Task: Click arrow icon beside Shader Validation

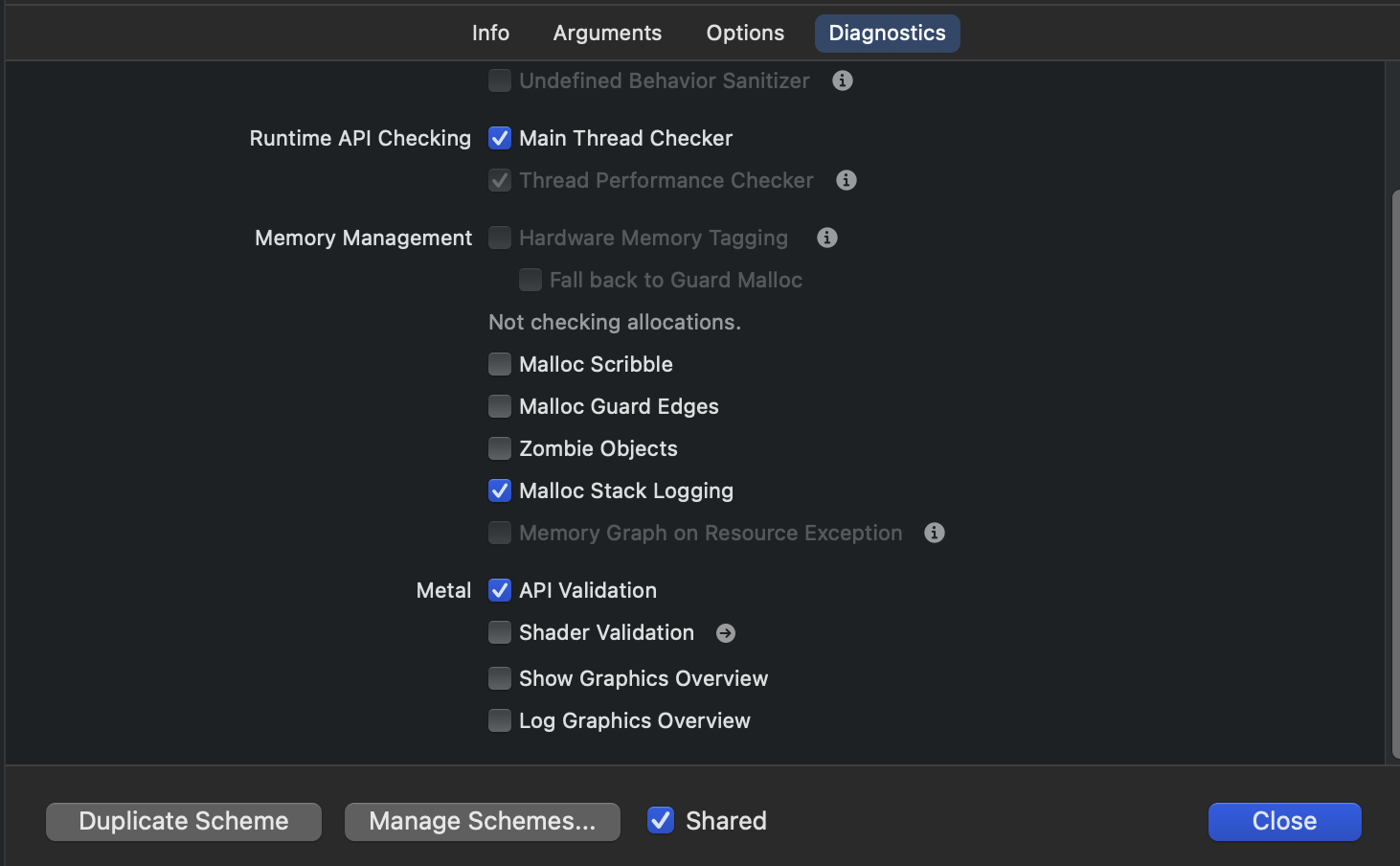Action: [726, 633]
